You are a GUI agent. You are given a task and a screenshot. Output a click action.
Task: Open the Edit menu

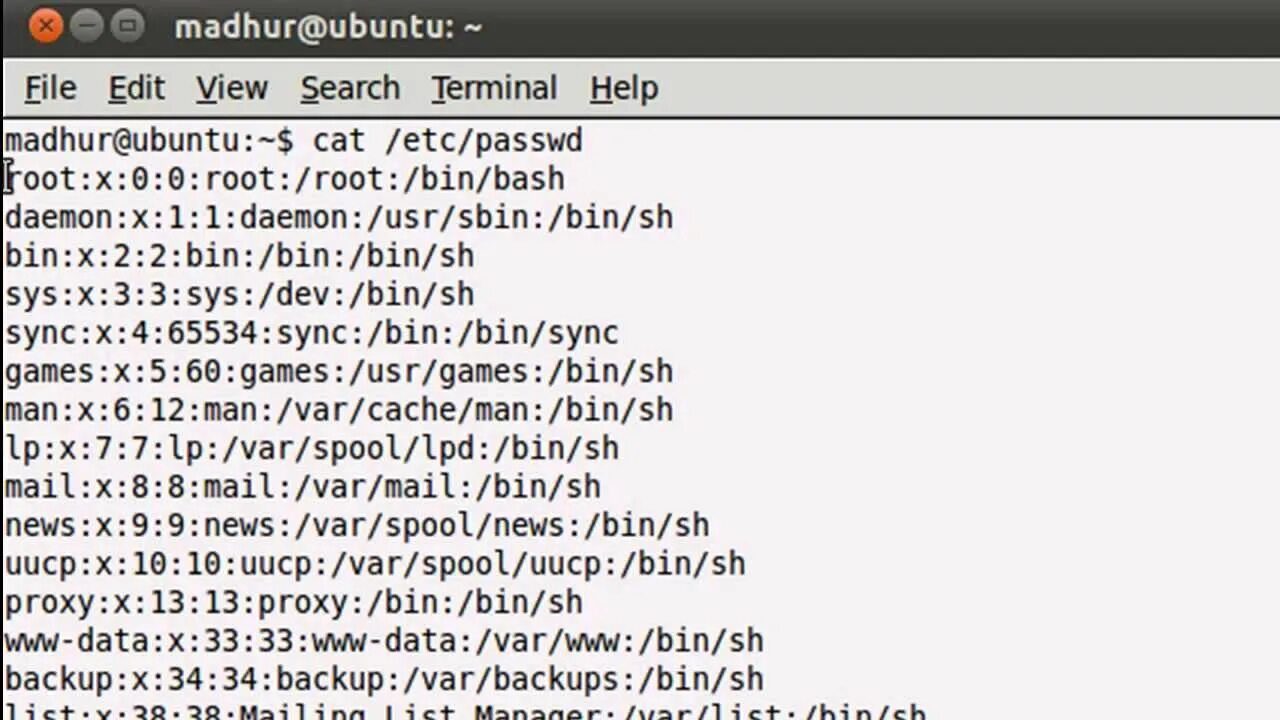(x=136, y=88)
